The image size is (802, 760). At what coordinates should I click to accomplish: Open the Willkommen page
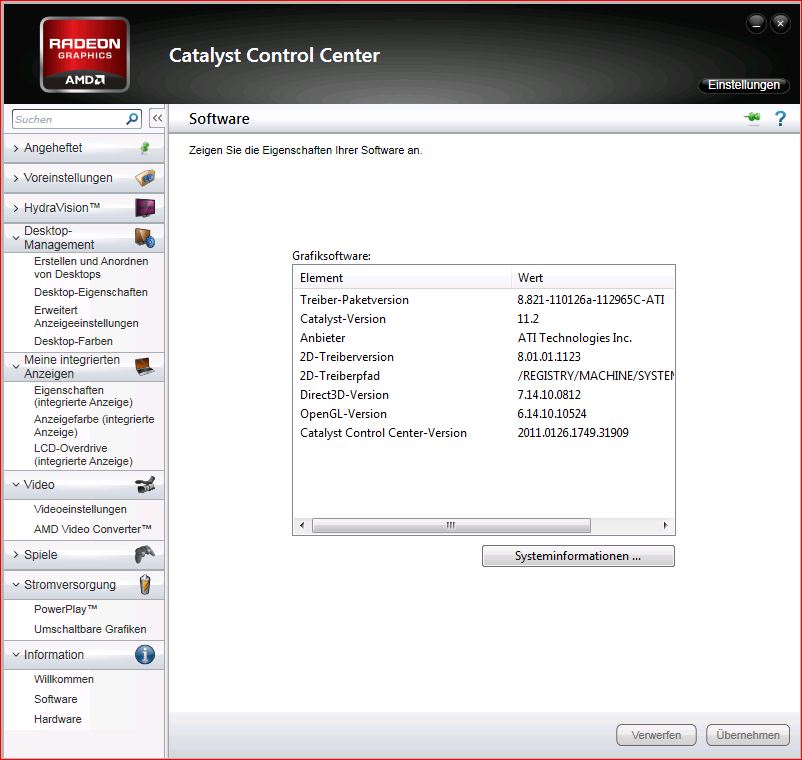(x=64, y=679)
